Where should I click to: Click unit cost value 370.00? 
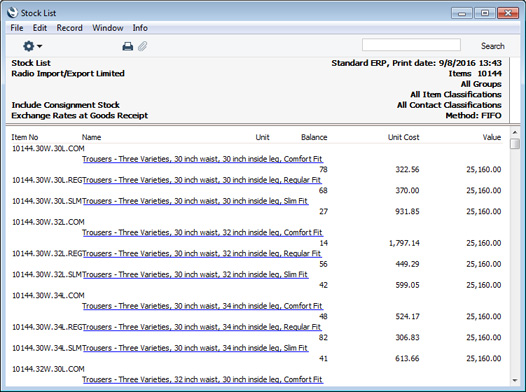point(407,190)
